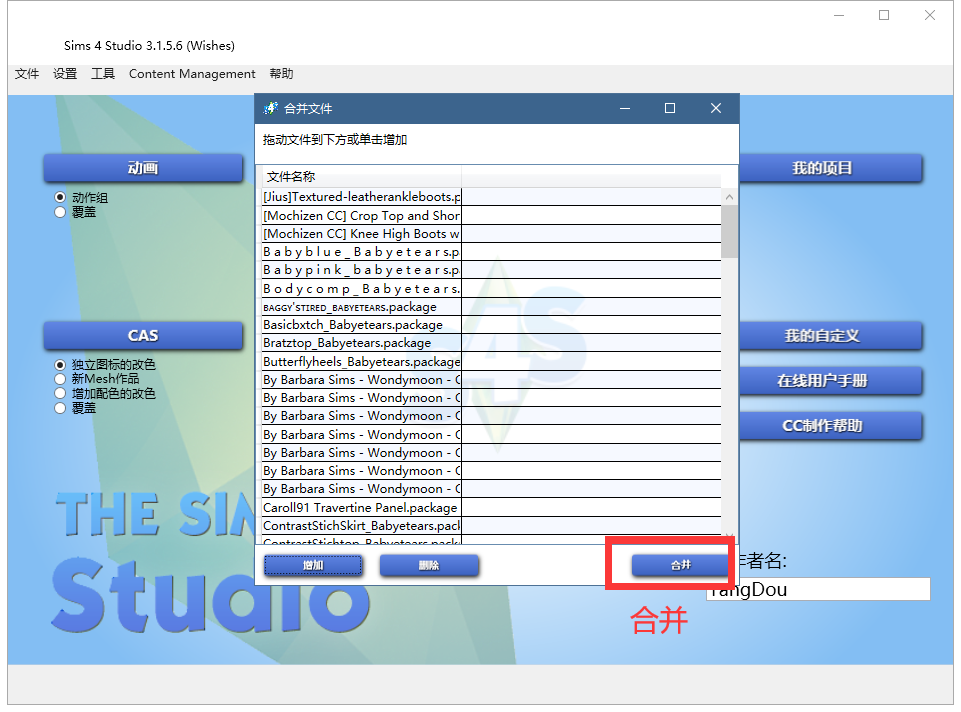This screenshot has width=961, height=712.
Task: Click the 合并 button to merge files
Action: coord(681,565)
